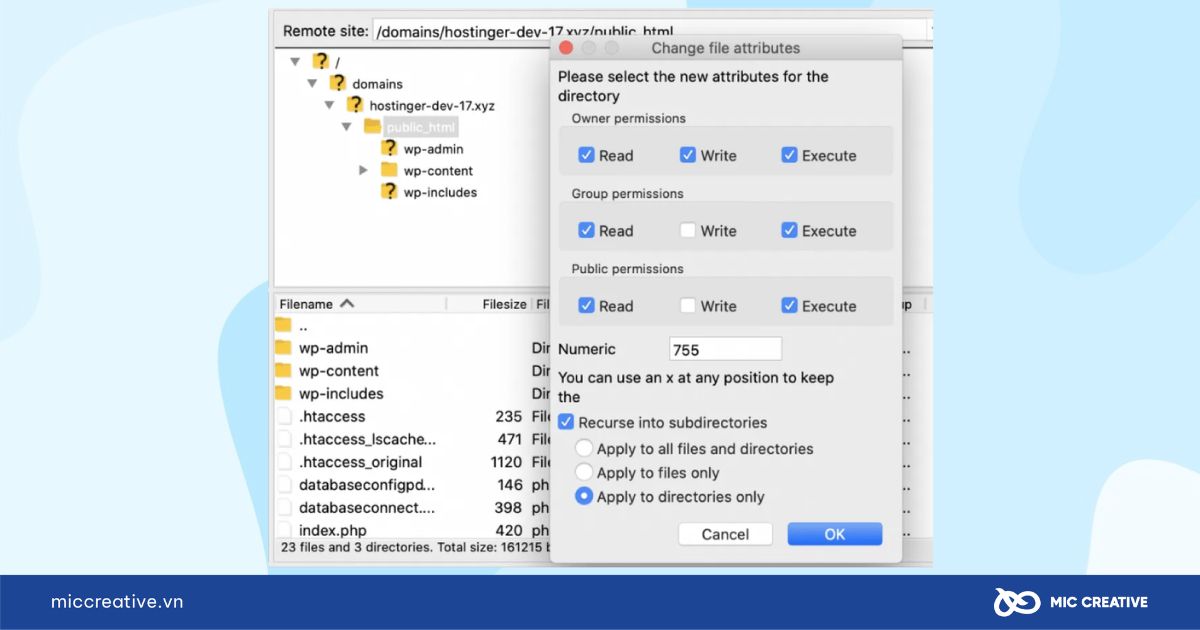Click the wp-includes folder icon in the tree
This screenshot has width=1200, height=630.
coord(389,191)
